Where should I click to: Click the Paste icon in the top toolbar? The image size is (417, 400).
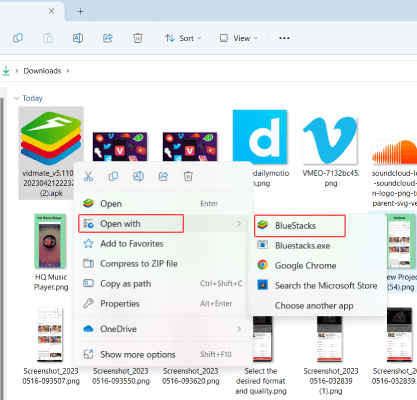48,38
